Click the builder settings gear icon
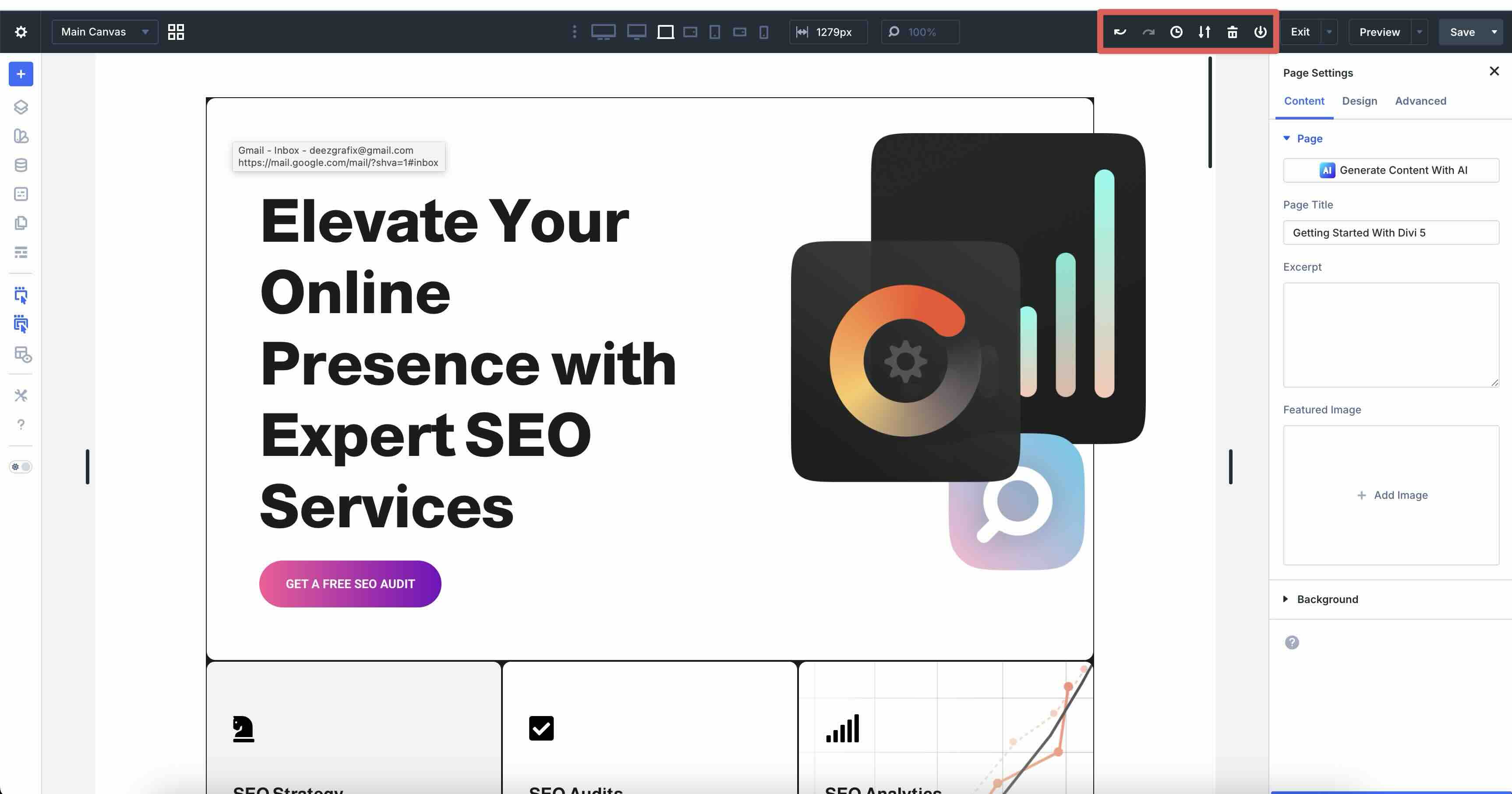Screen dimensions: 1512x794 coord(21,32)
